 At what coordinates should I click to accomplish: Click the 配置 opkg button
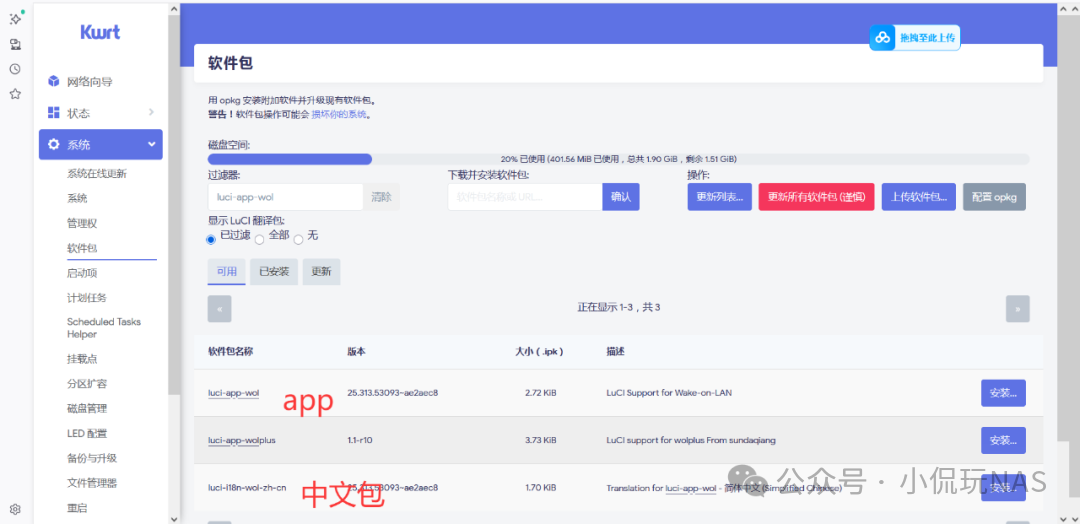pos(995,197)
